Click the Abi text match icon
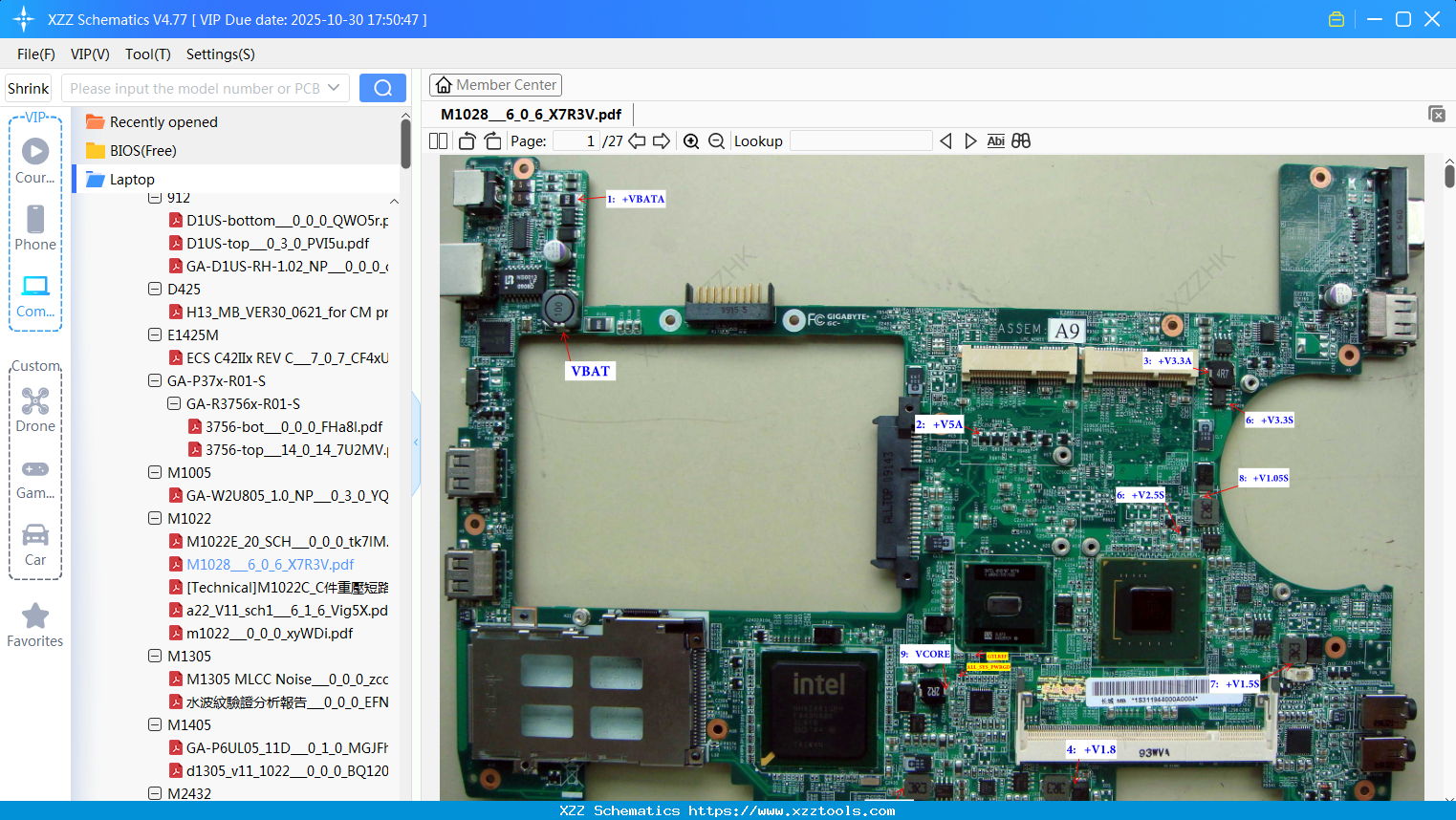 [996, 141]
